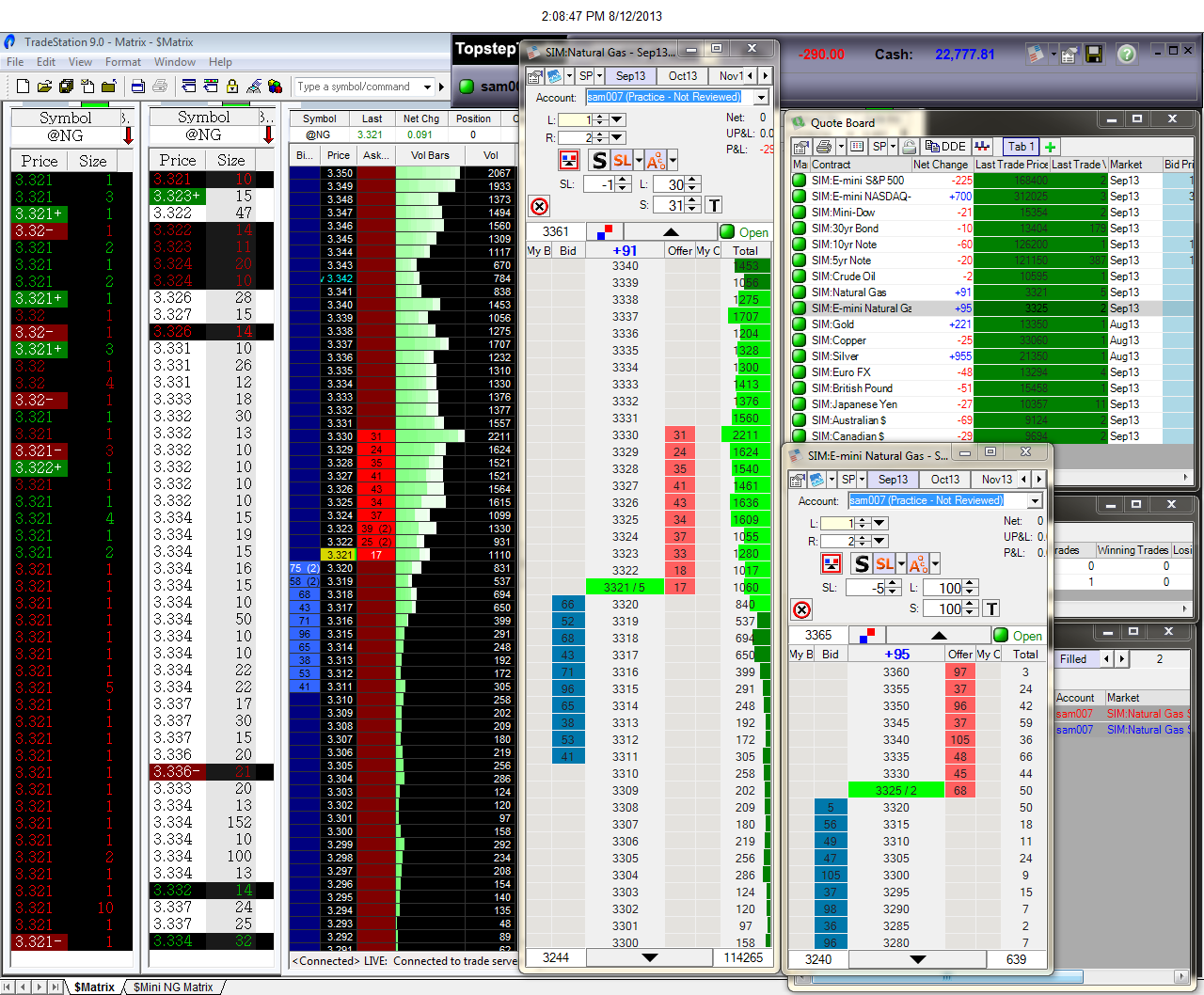Open the Format menu

coord(123,62)
